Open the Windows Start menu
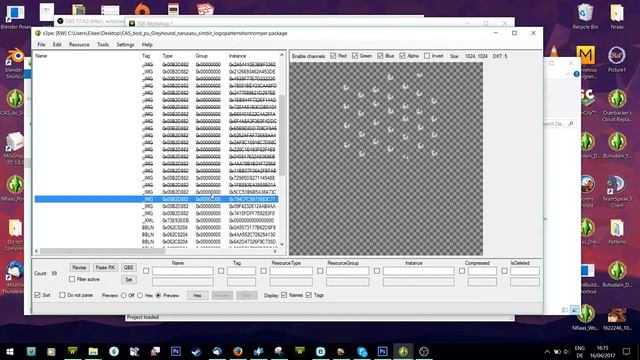 pos(10,351)
